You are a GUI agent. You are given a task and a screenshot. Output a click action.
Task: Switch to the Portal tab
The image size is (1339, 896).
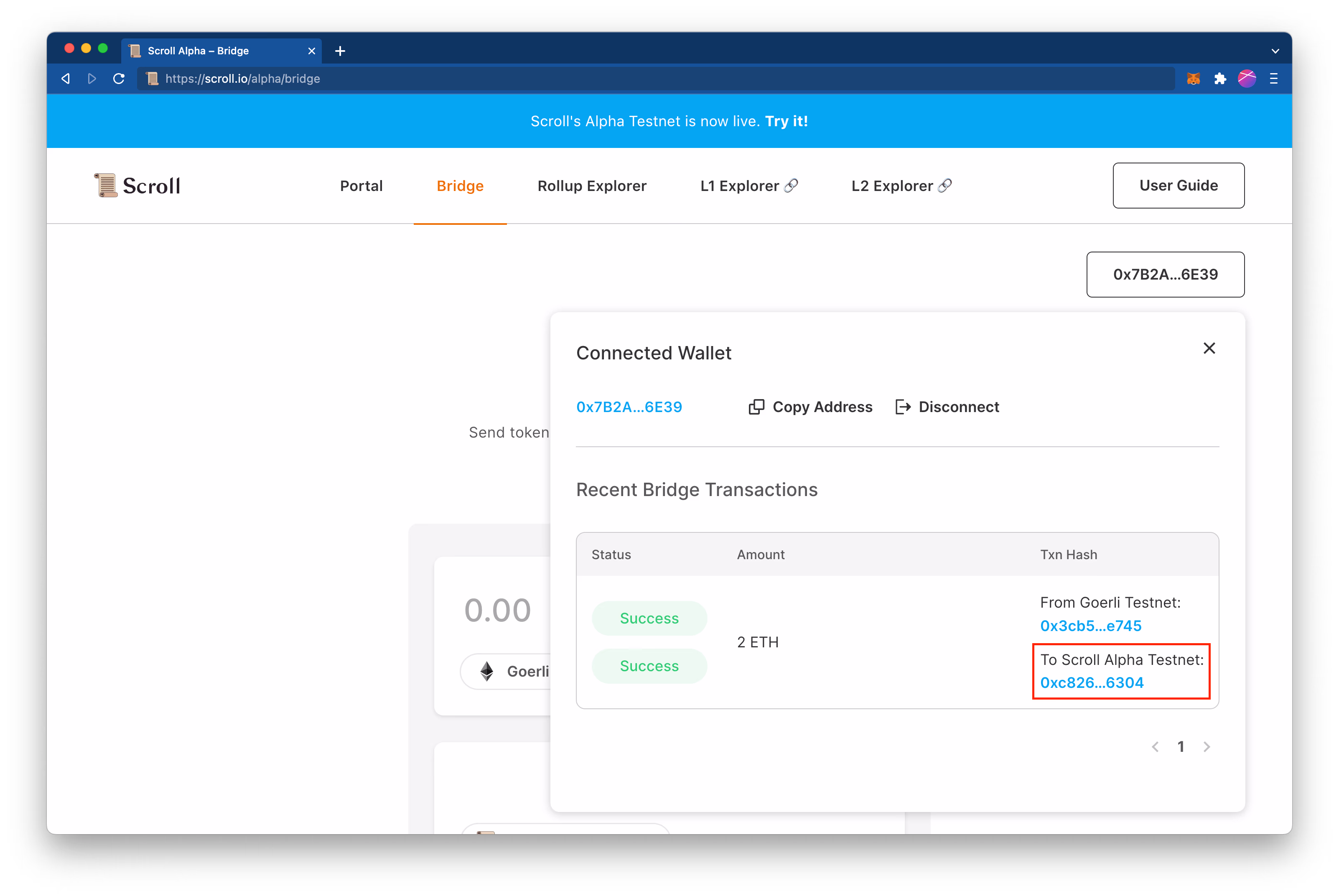pos(361,186)
